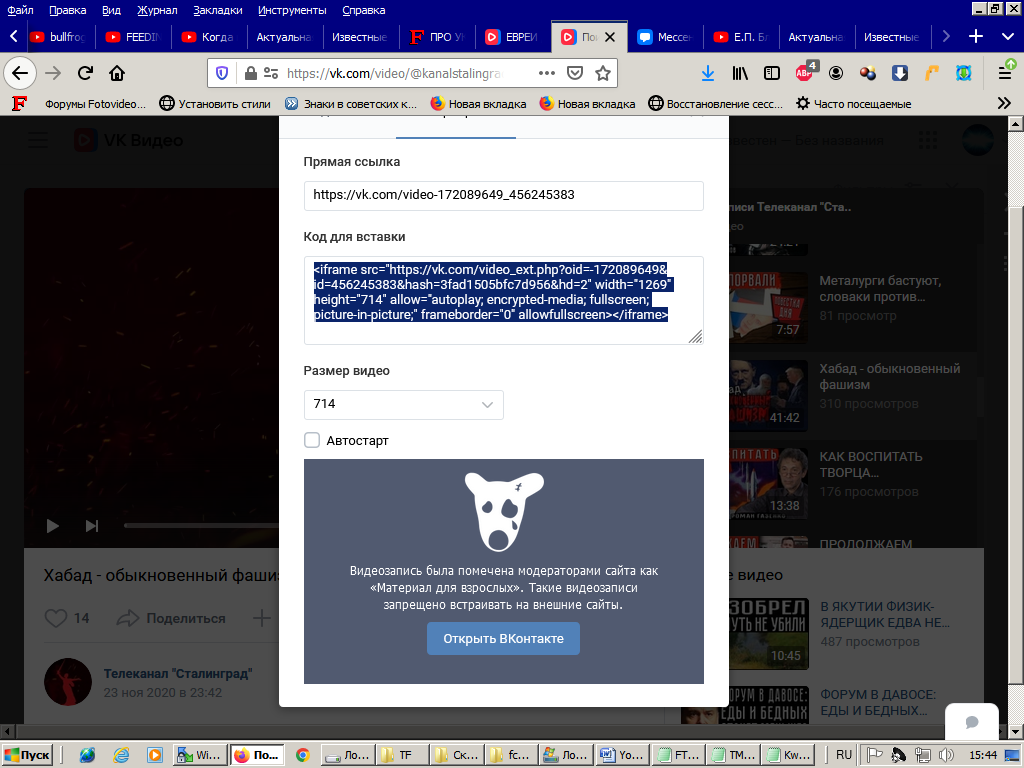Open the Windows Пуск start button
The width and height of the screenshot is (1024, 768).
tap(27, 755)
